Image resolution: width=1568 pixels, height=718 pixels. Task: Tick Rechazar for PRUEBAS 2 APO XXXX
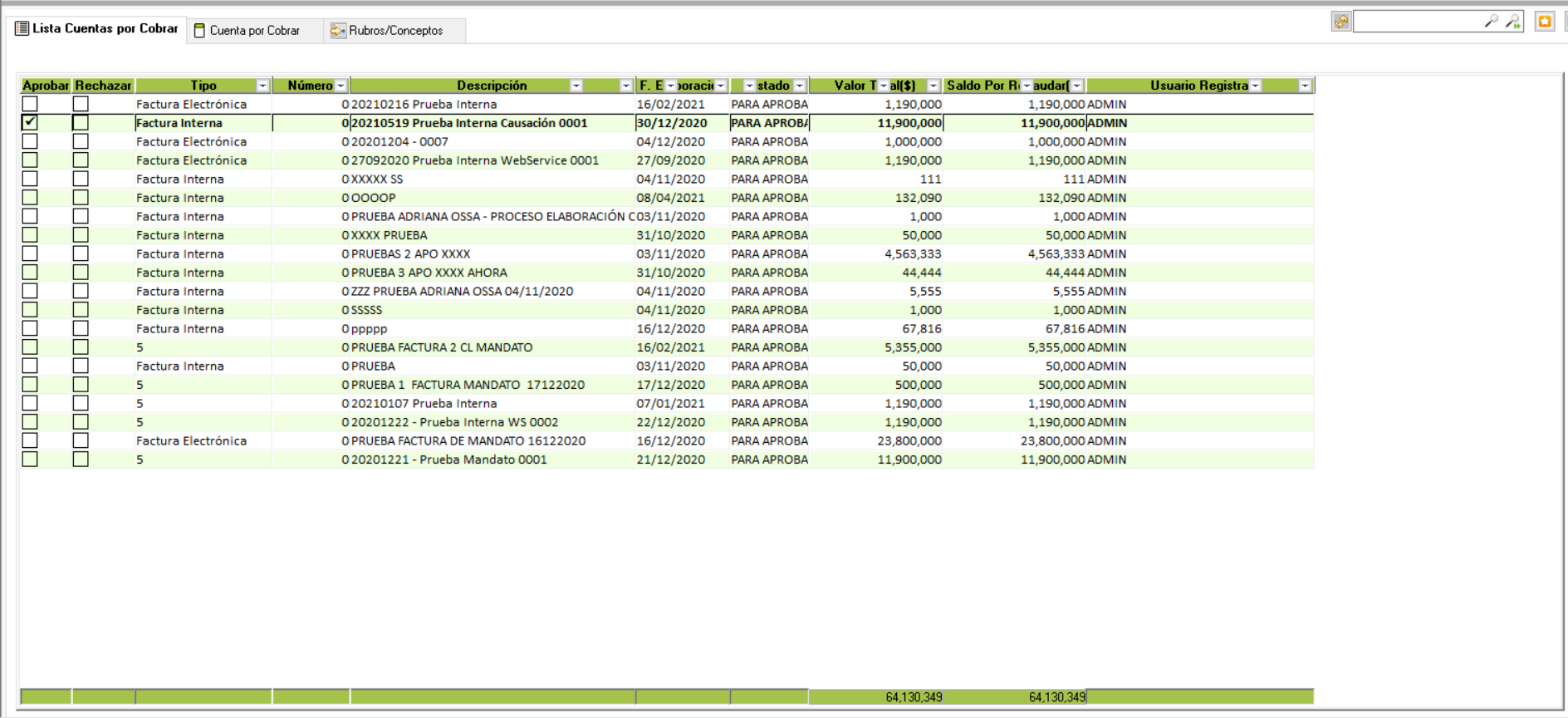click(x=81, y=253)
